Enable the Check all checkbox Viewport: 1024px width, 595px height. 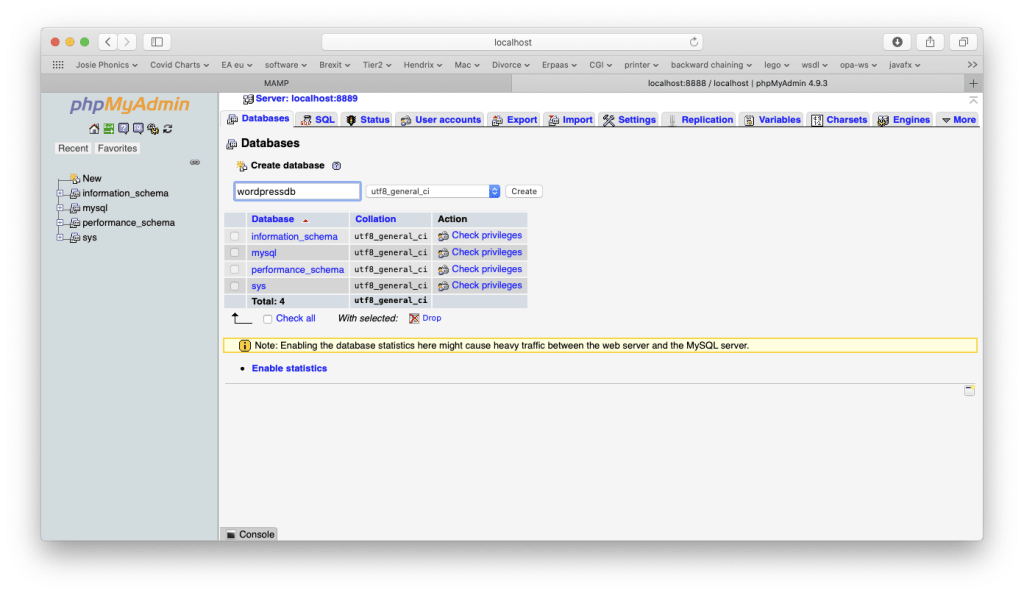coord(267,319)
